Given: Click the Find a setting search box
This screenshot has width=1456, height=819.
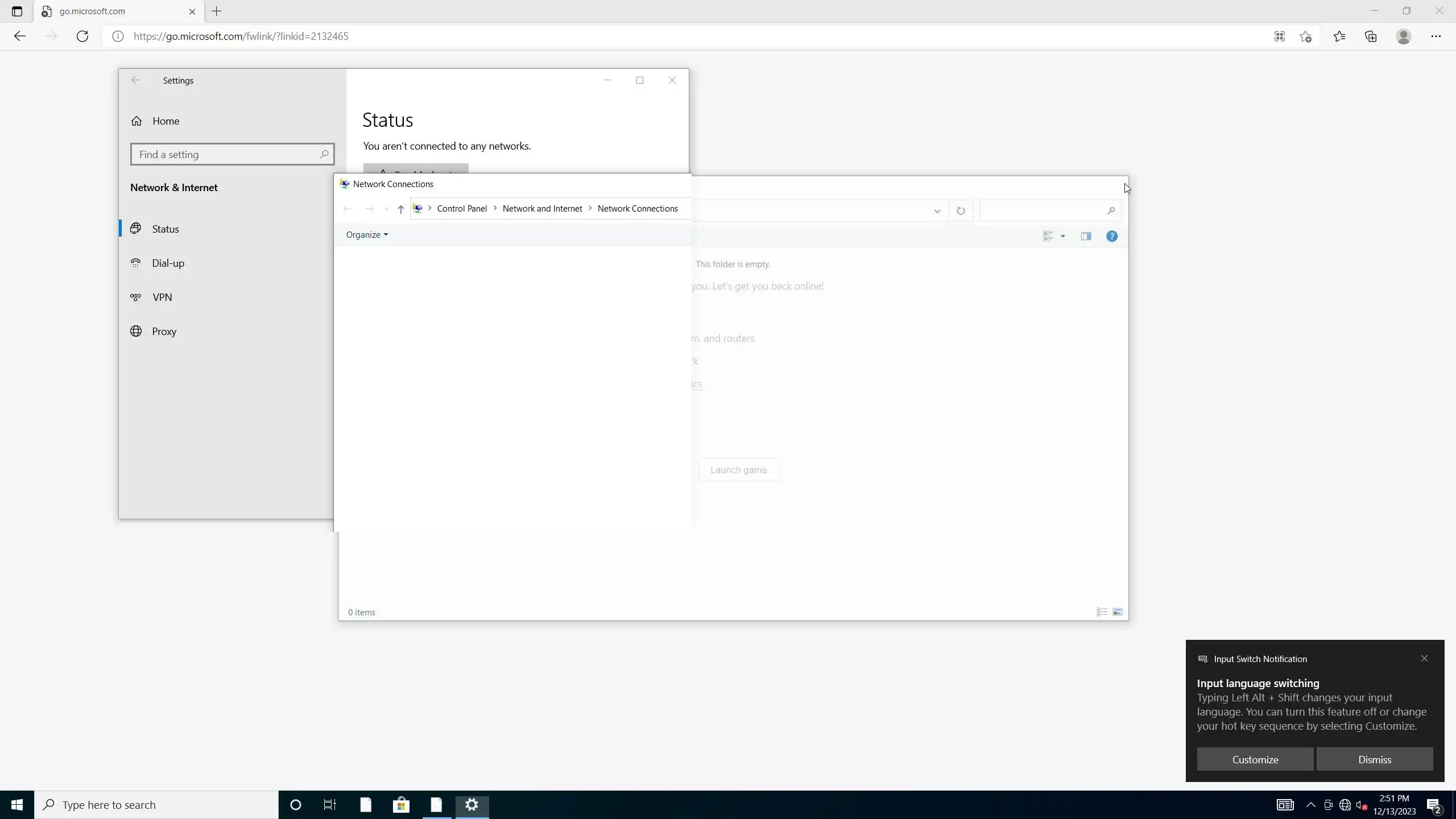Looking at the screenshot, I should [x=227, y=155].
